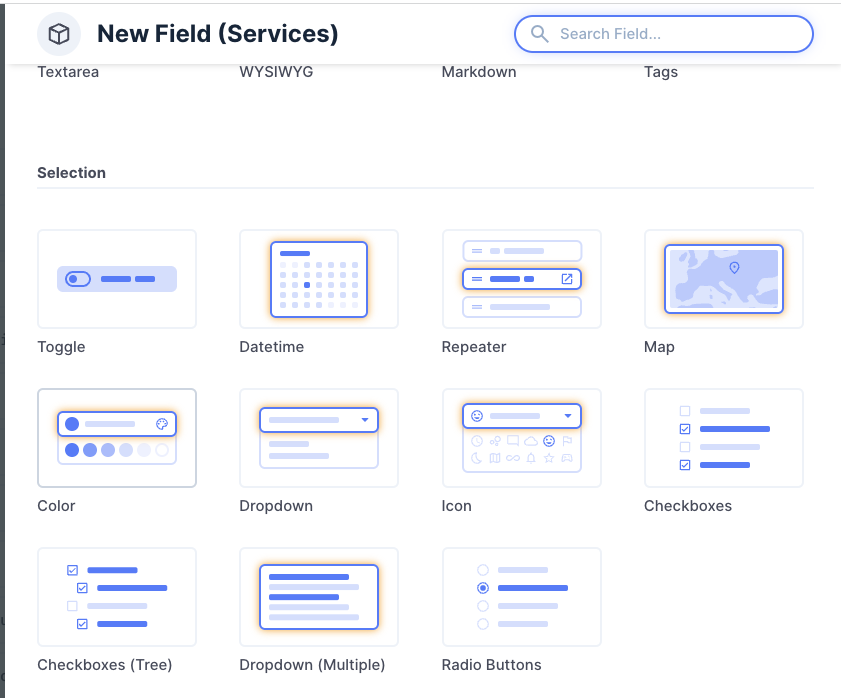Choose the Radio Buttons field tile
Screen dimensions: 841x698
pyautogui.click(x=521, y=597)
